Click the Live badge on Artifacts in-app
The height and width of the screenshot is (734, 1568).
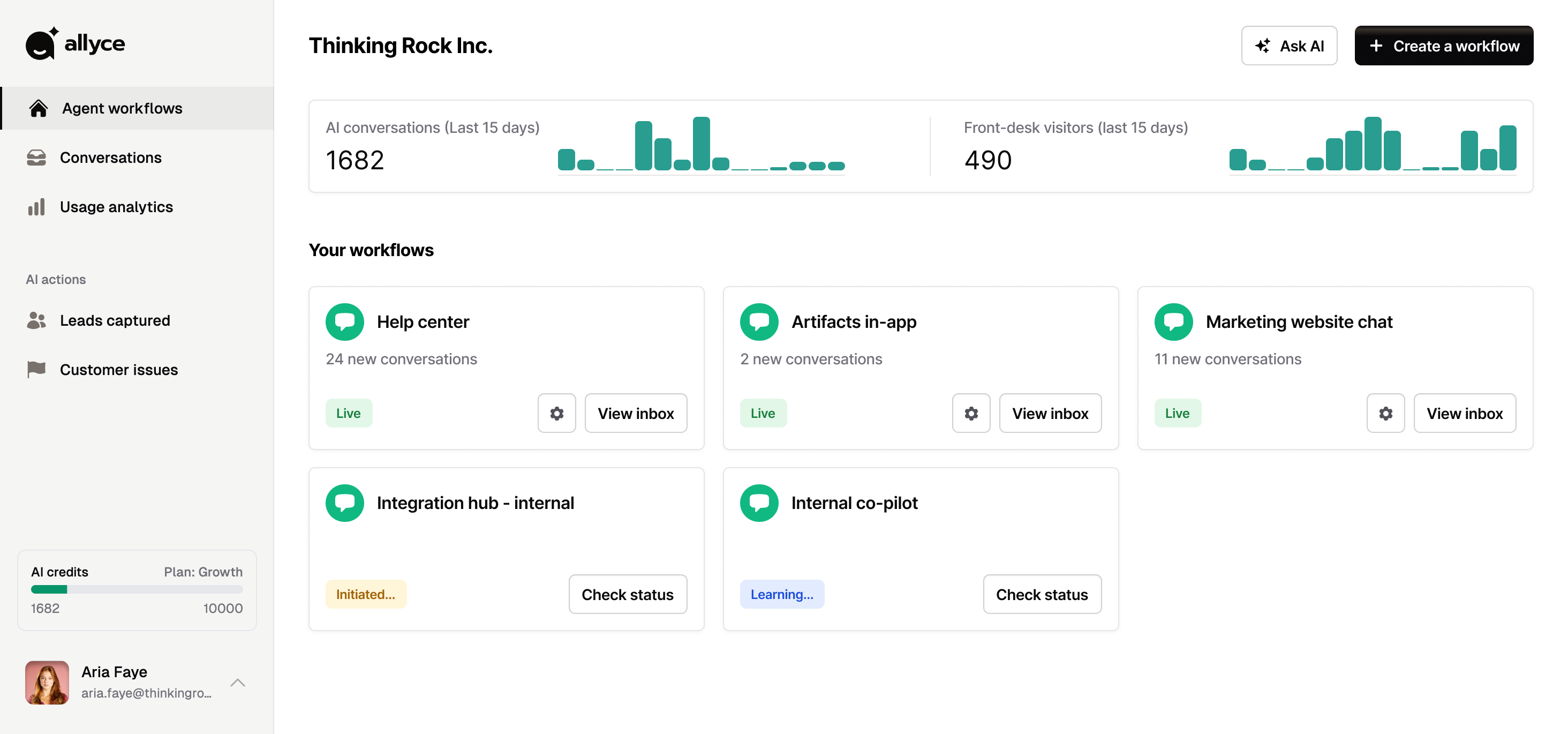point(763,414)
